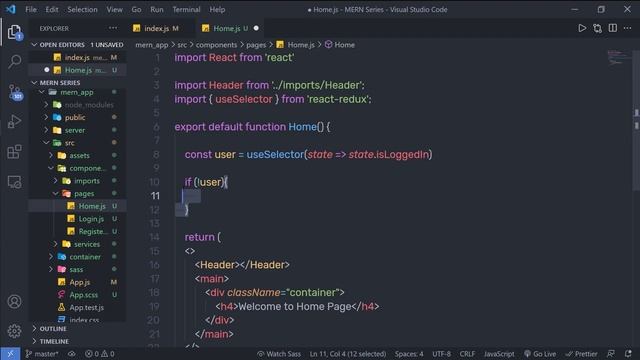Split the editor to the right

click(613, 28)
